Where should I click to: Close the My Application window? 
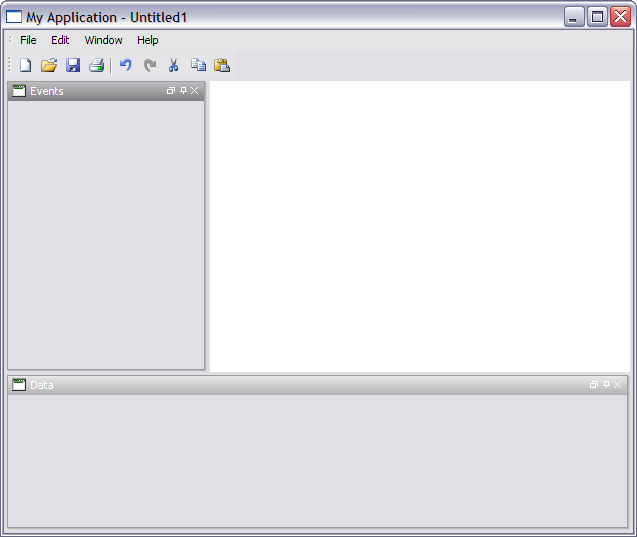click(x=620, y=17)
